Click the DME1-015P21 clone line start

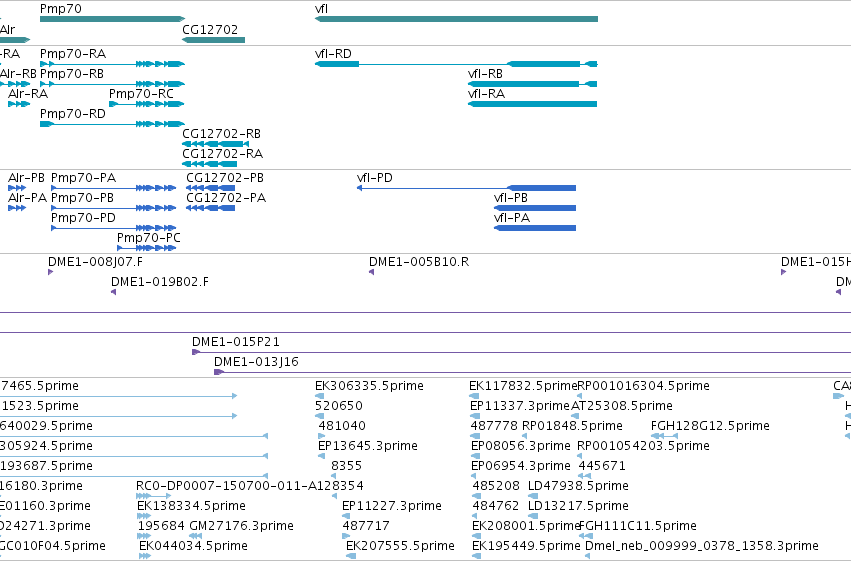click(196, 352)
